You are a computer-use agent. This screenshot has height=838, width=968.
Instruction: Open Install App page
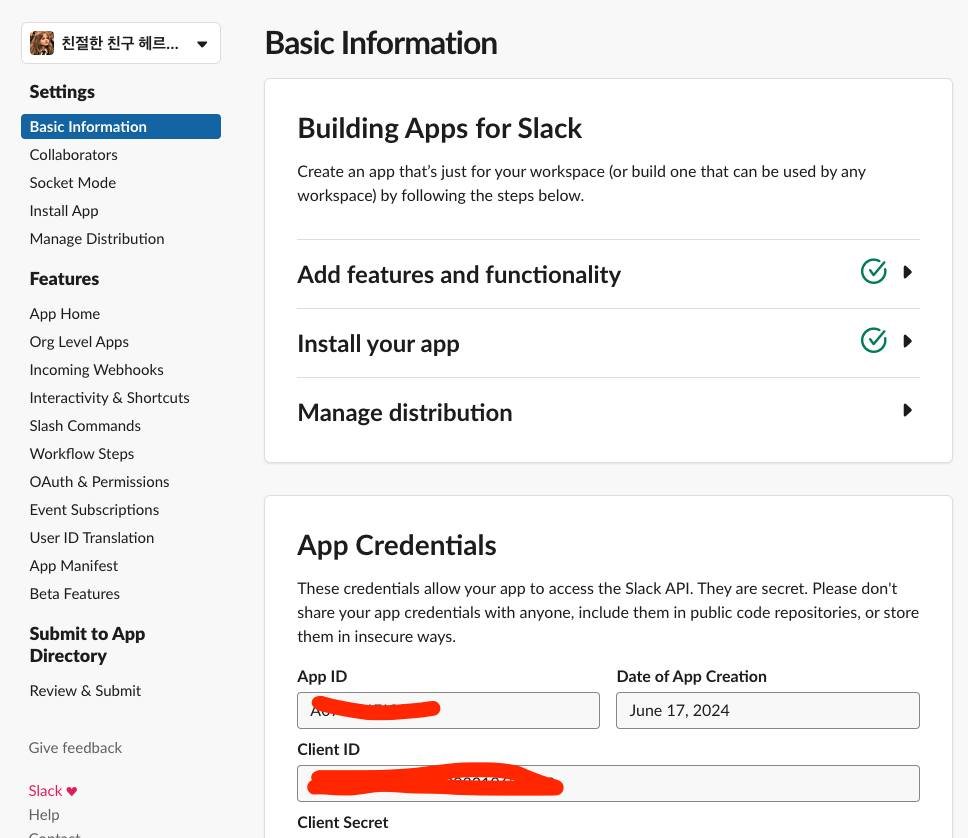[x=64, y=211]
